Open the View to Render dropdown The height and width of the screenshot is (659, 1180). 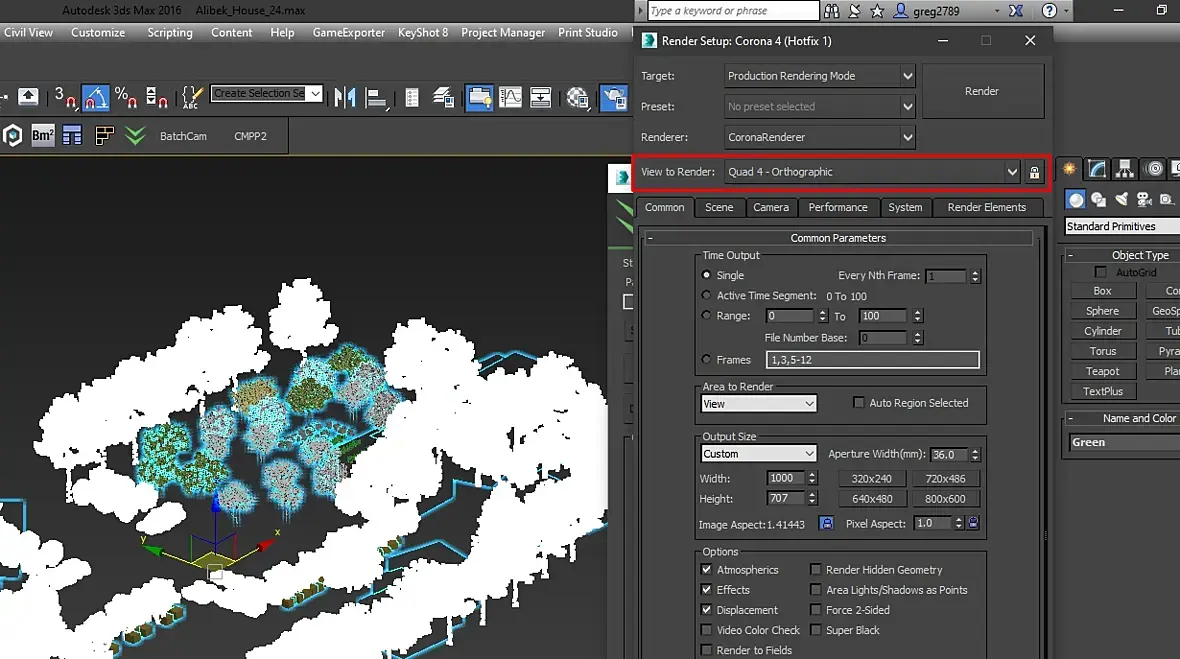(1012, 172)
